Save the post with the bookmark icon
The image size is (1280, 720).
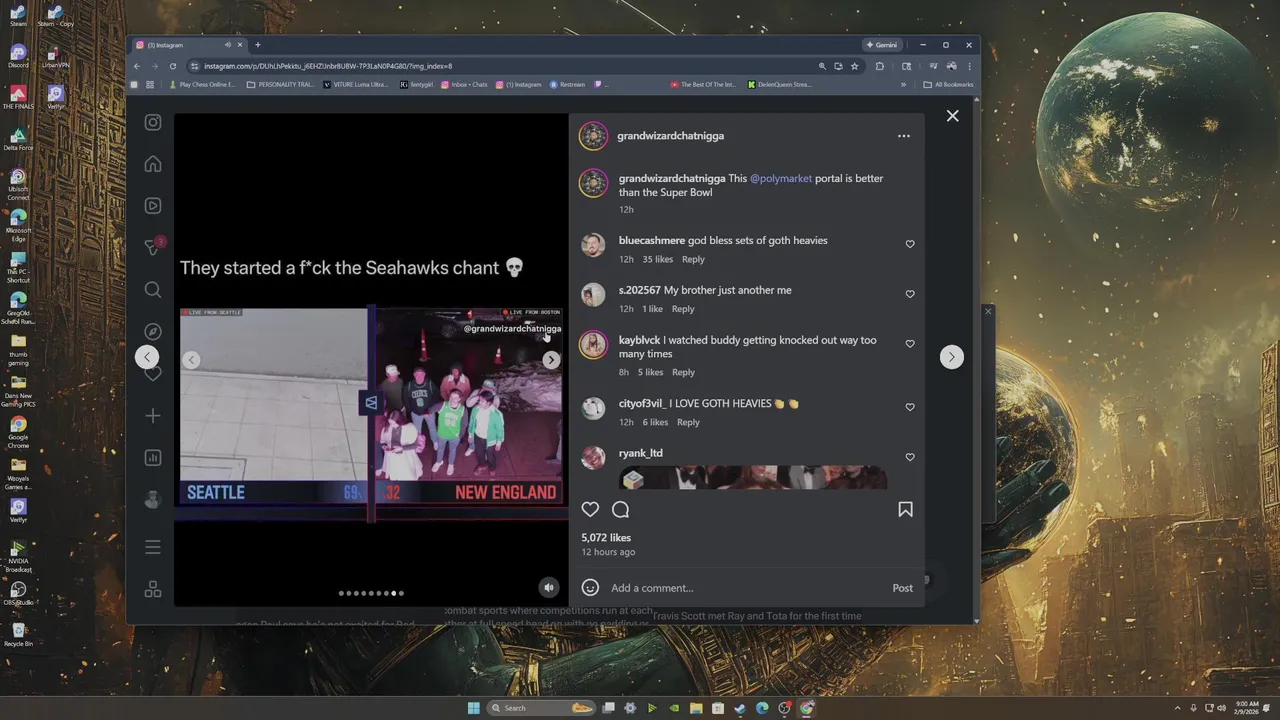coord(905,510)
